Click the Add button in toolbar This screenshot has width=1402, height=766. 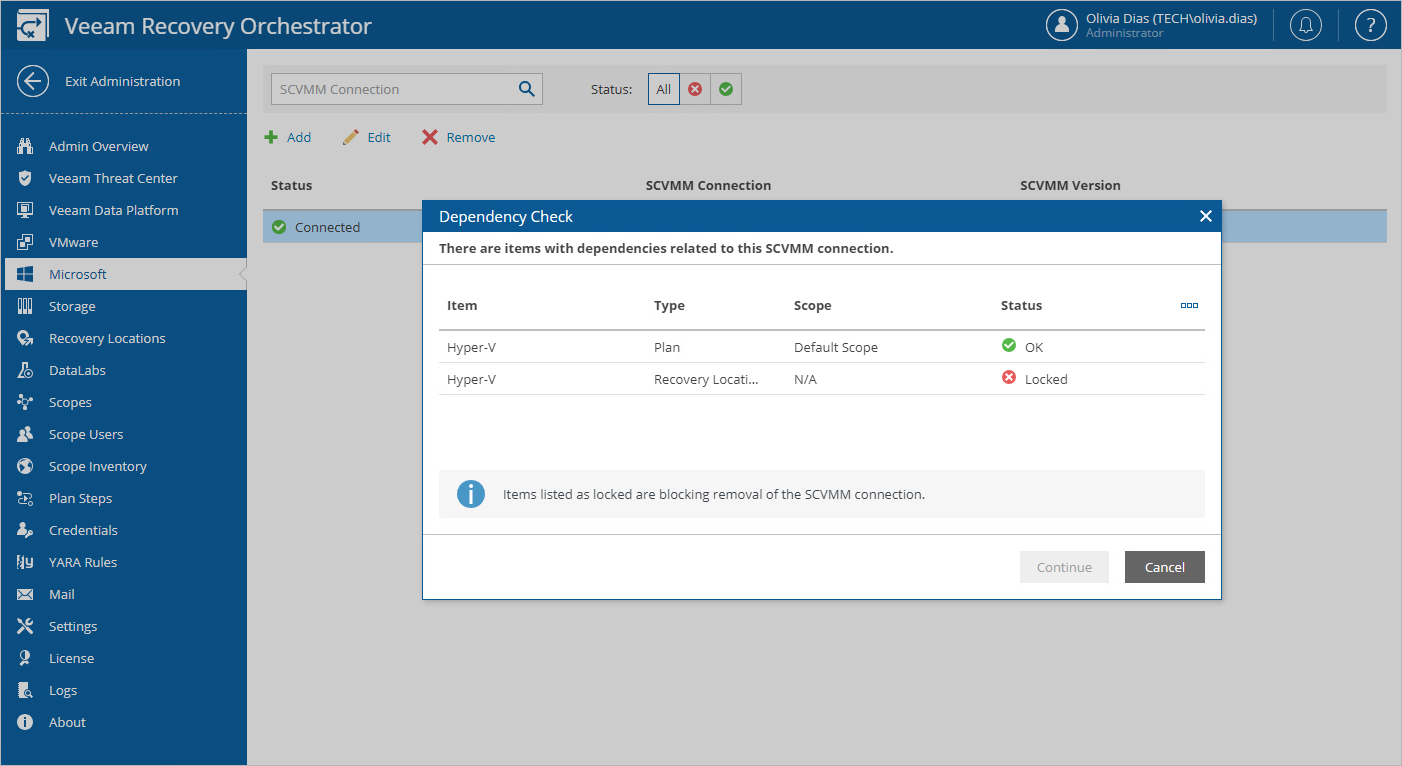(288, 137)
